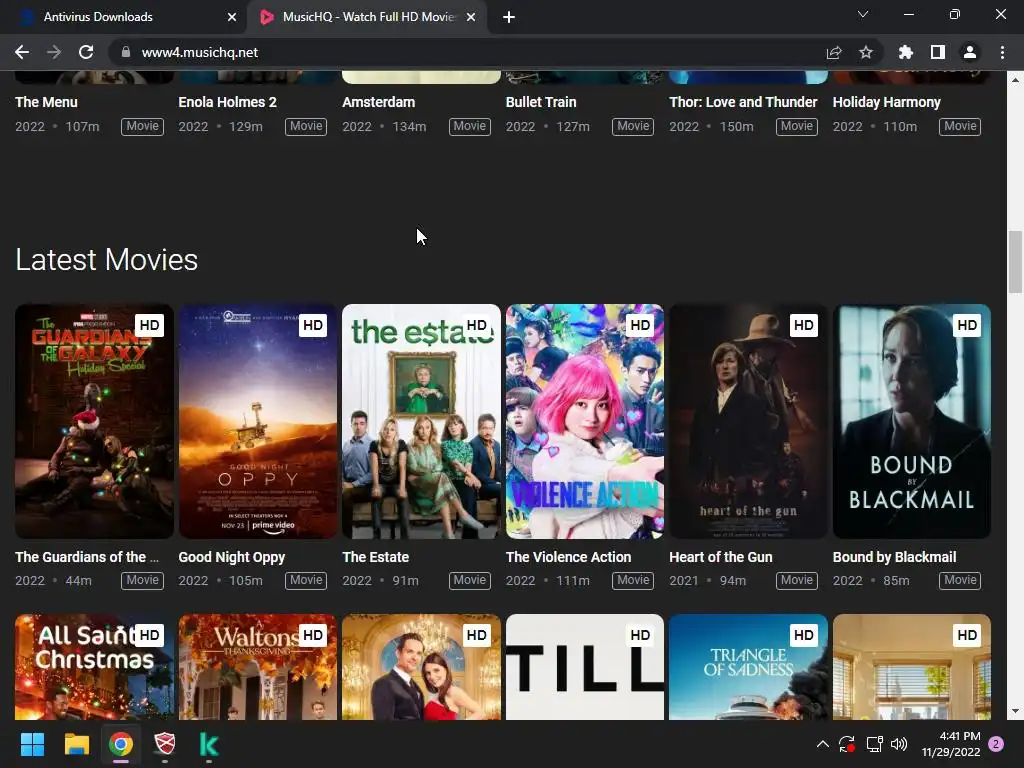The height and width of the screenshot is (768, 1024).
Task: Open the green K taskbar app
Action: click(x=208, y=744)
